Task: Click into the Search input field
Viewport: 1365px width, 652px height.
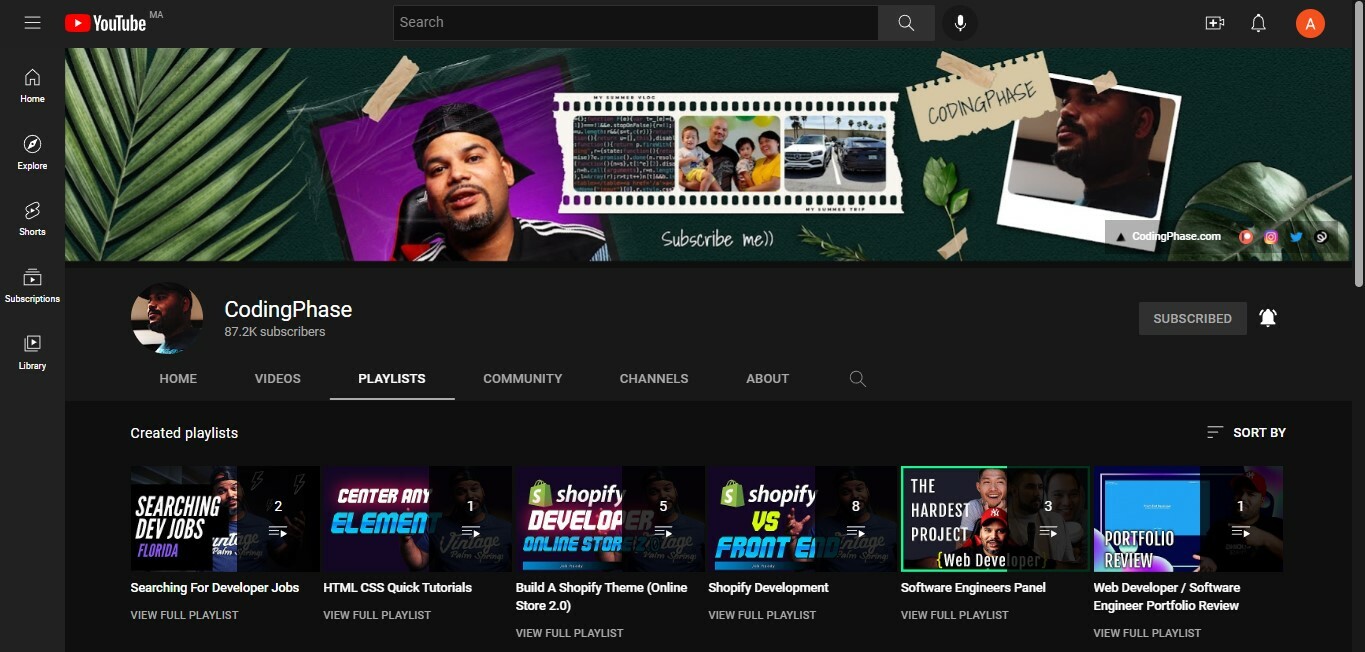Action: pyautogui.click(x=635, y=23)
